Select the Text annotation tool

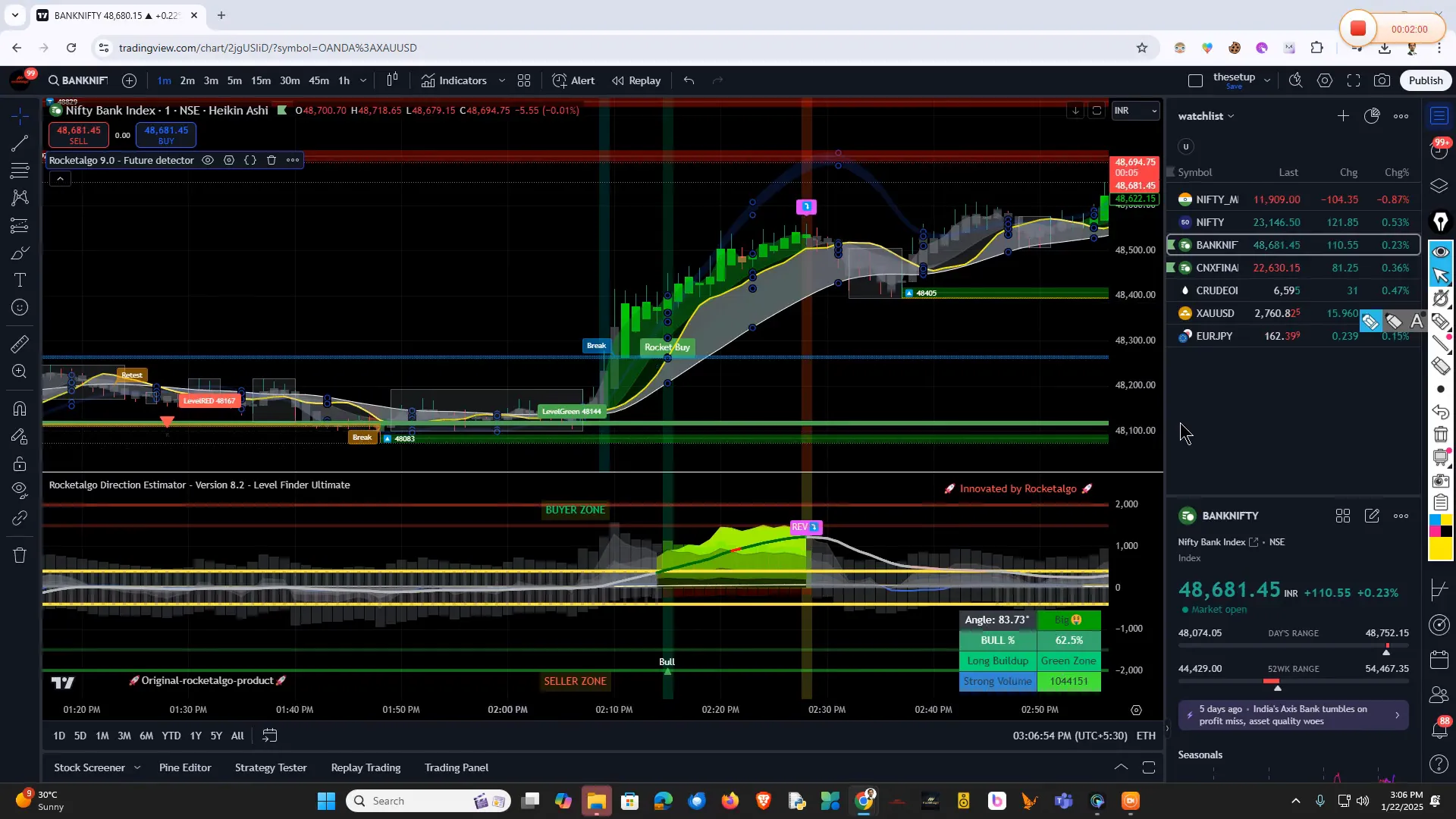tap(20, 281)
